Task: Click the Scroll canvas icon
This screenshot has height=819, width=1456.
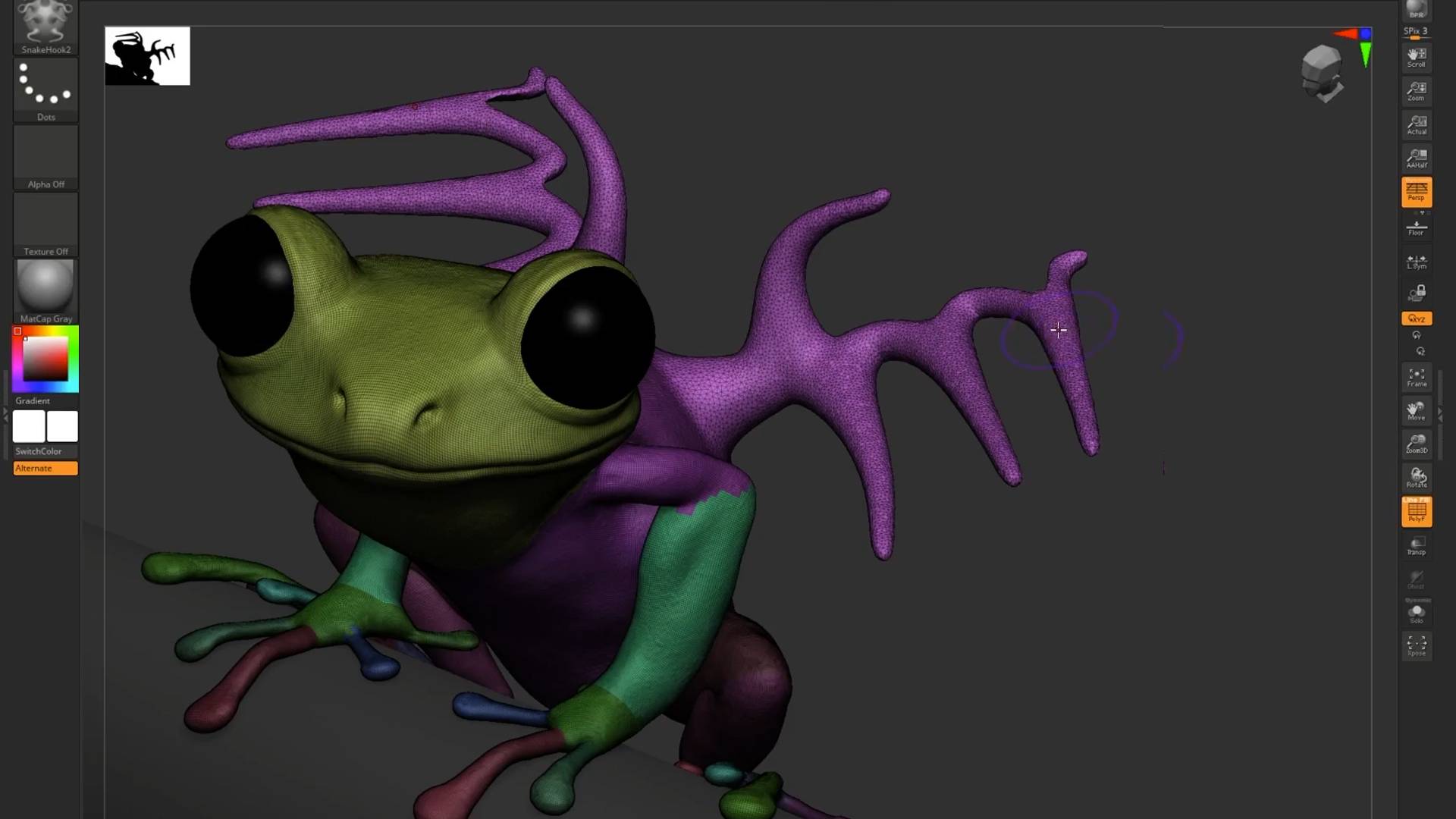Action: [x=1416, y=57]
